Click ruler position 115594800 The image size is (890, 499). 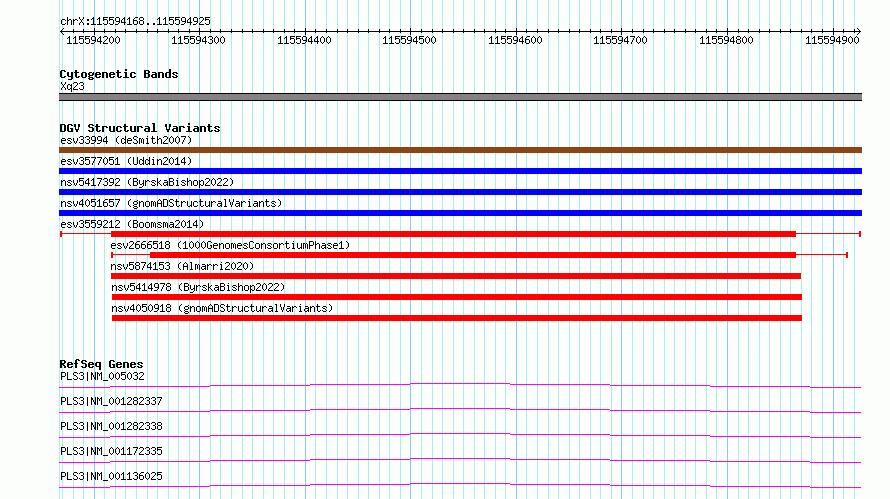click(x=726, y=40)
